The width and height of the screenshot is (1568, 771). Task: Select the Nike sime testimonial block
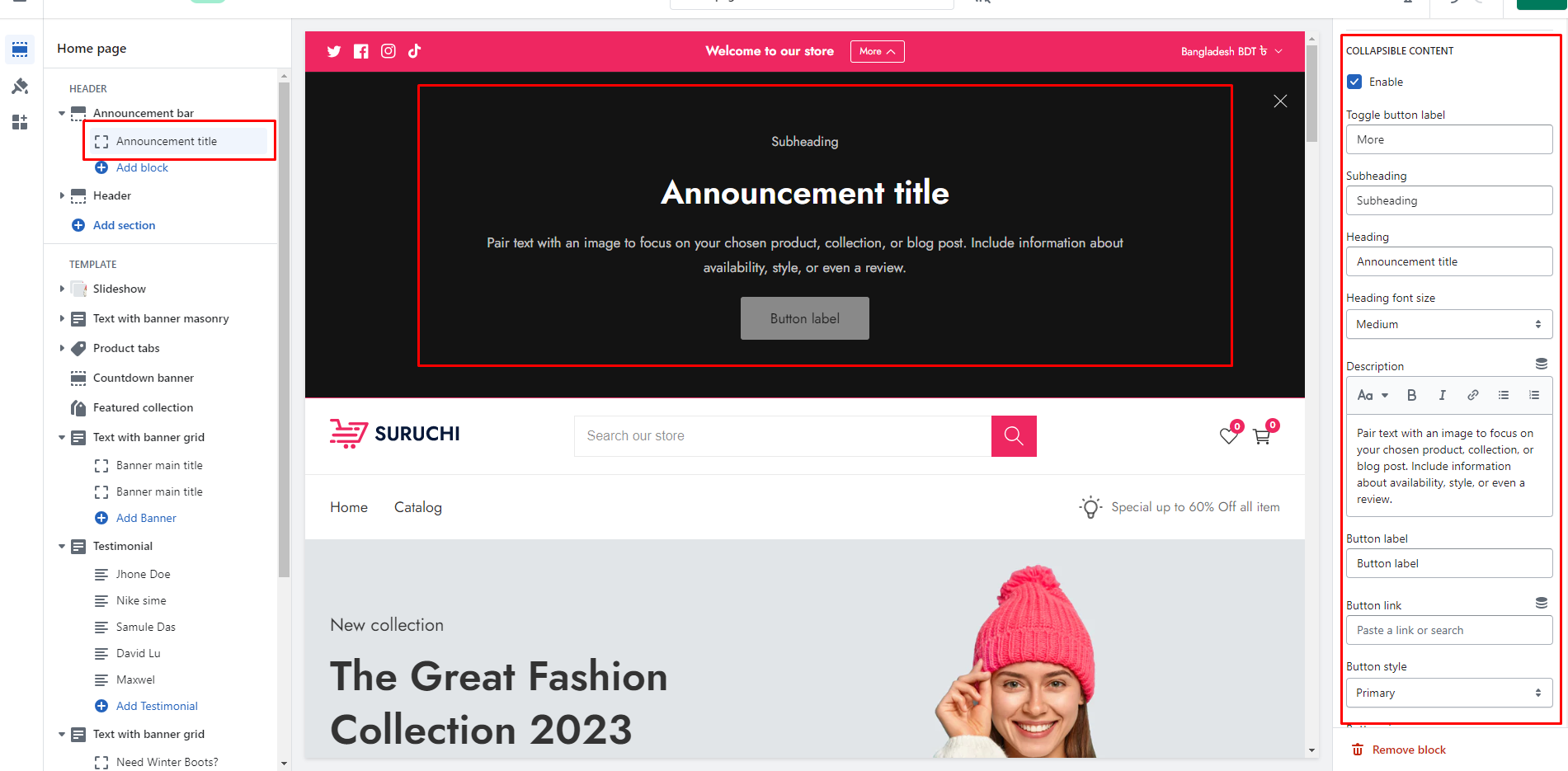(x=141, y=600)
